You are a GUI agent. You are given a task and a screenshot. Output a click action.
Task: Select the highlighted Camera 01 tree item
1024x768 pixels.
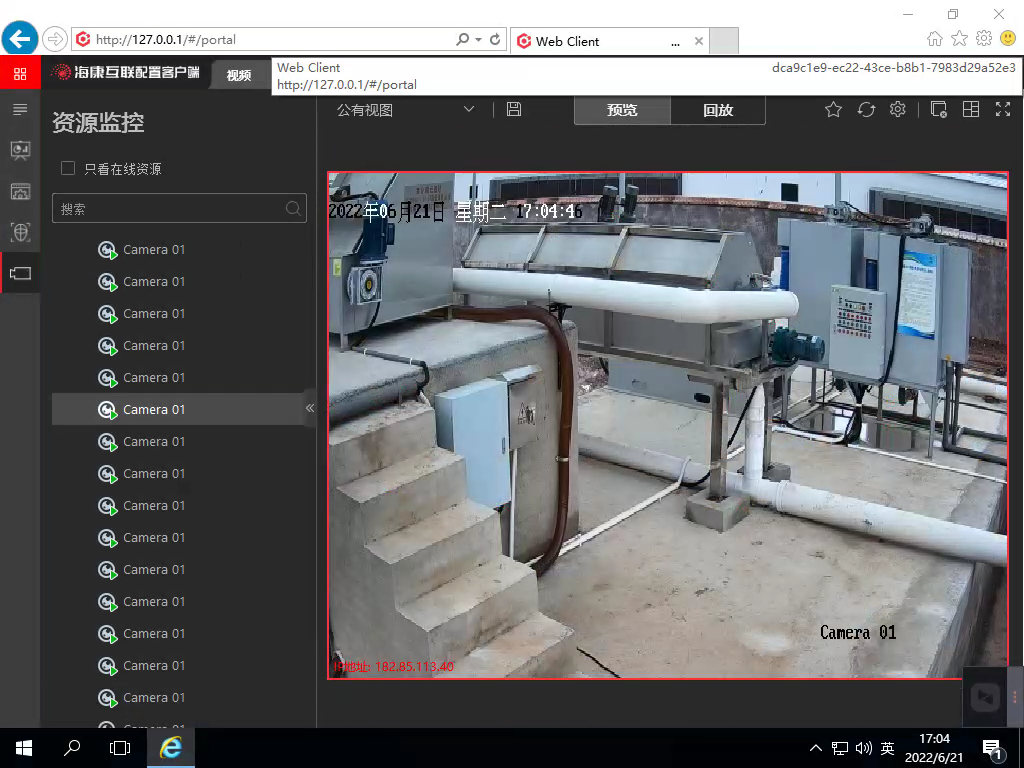(x=154, y=409)
